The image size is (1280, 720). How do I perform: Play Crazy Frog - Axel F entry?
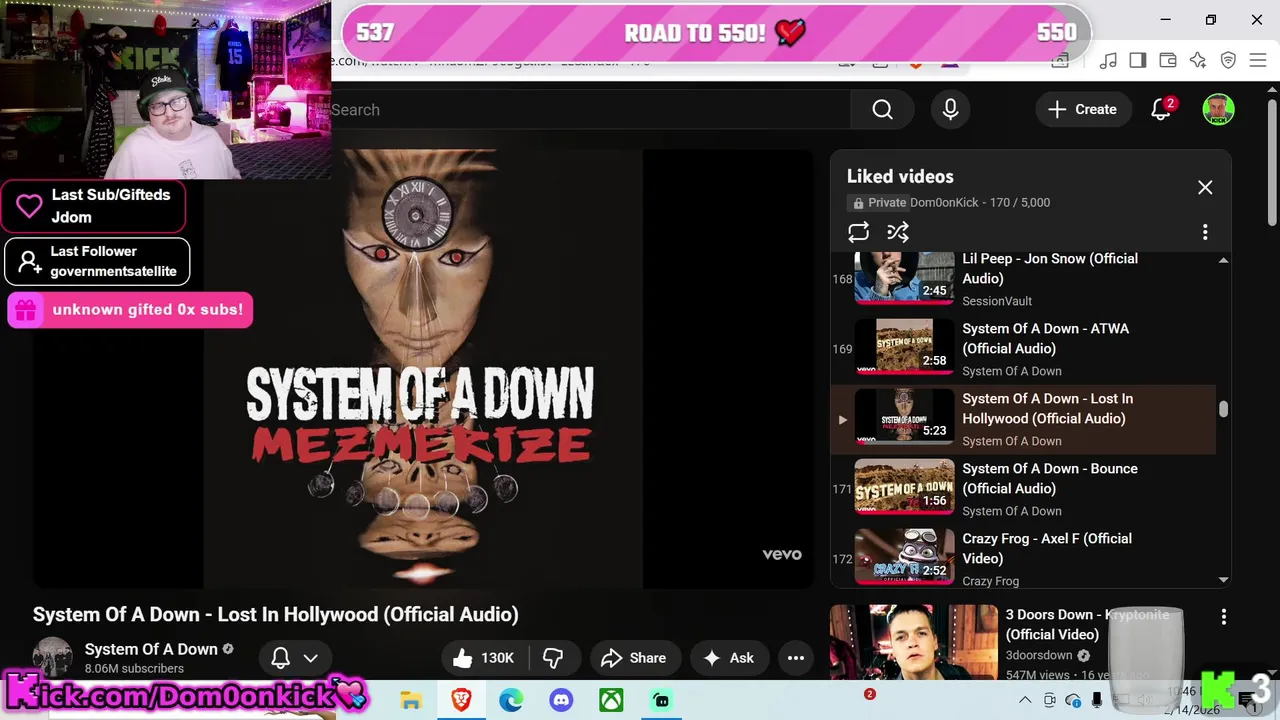[x=1047, y=548]
